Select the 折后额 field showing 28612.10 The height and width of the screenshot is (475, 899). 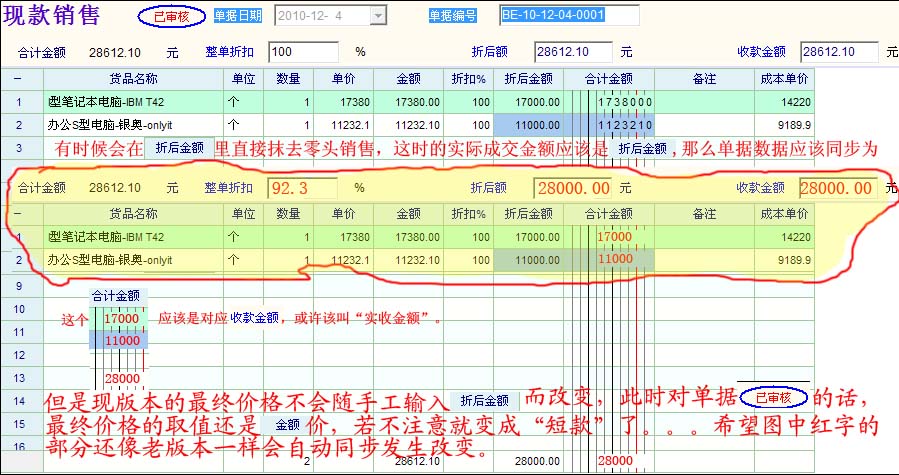tap(574, 51)
